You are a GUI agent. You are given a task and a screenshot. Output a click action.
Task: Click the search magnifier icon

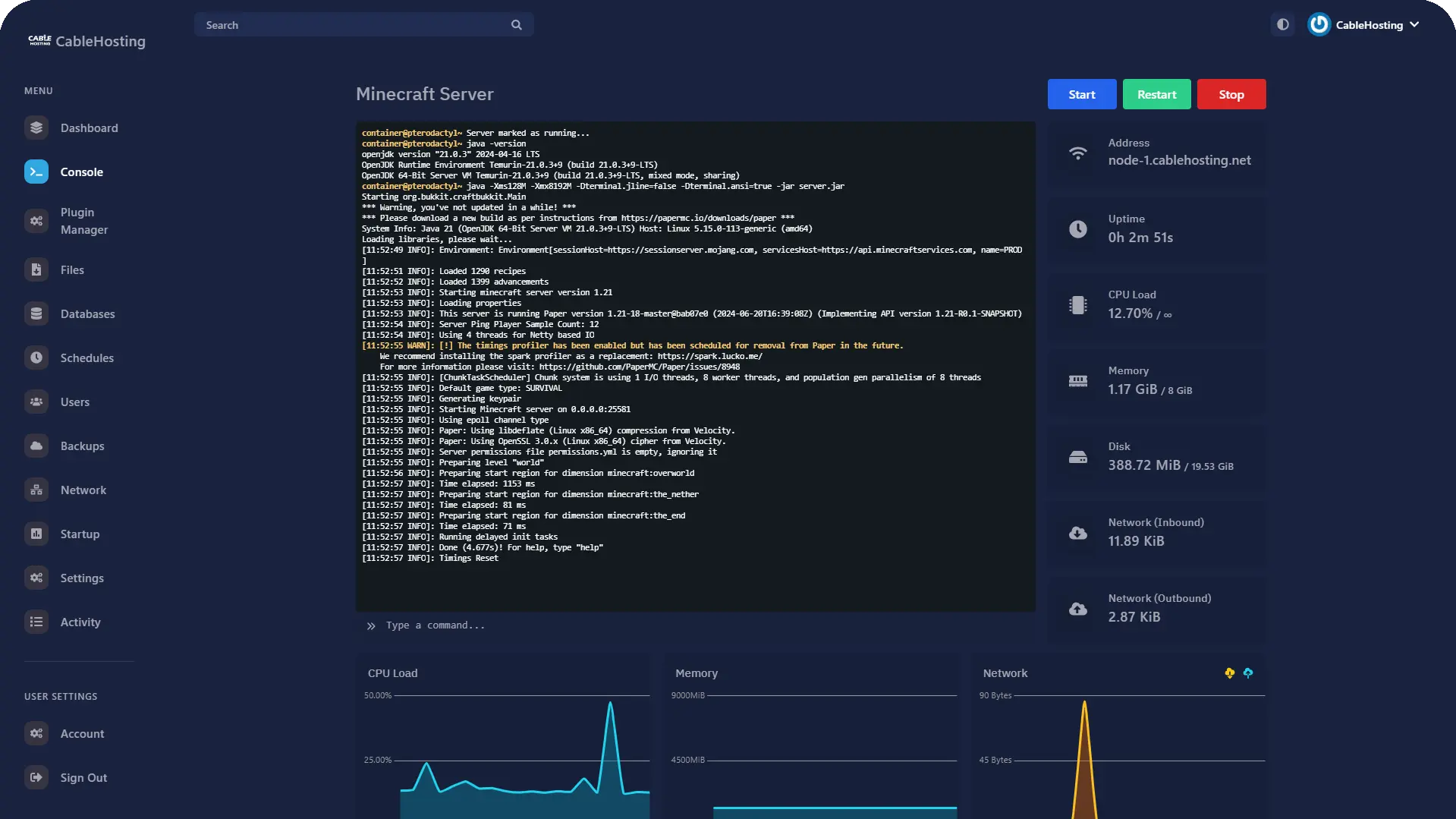(517, 25)
